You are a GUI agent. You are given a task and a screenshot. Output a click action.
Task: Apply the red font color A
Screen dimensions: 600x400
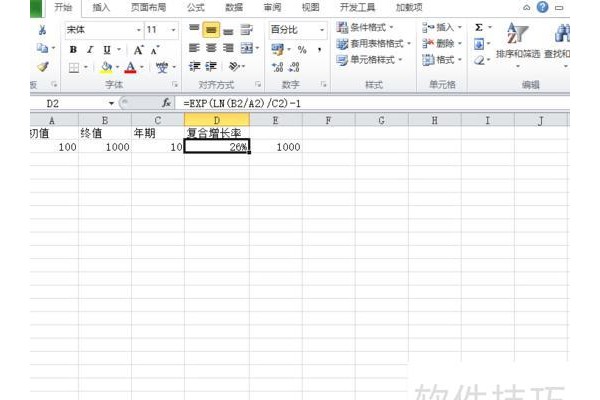point(130,68)
